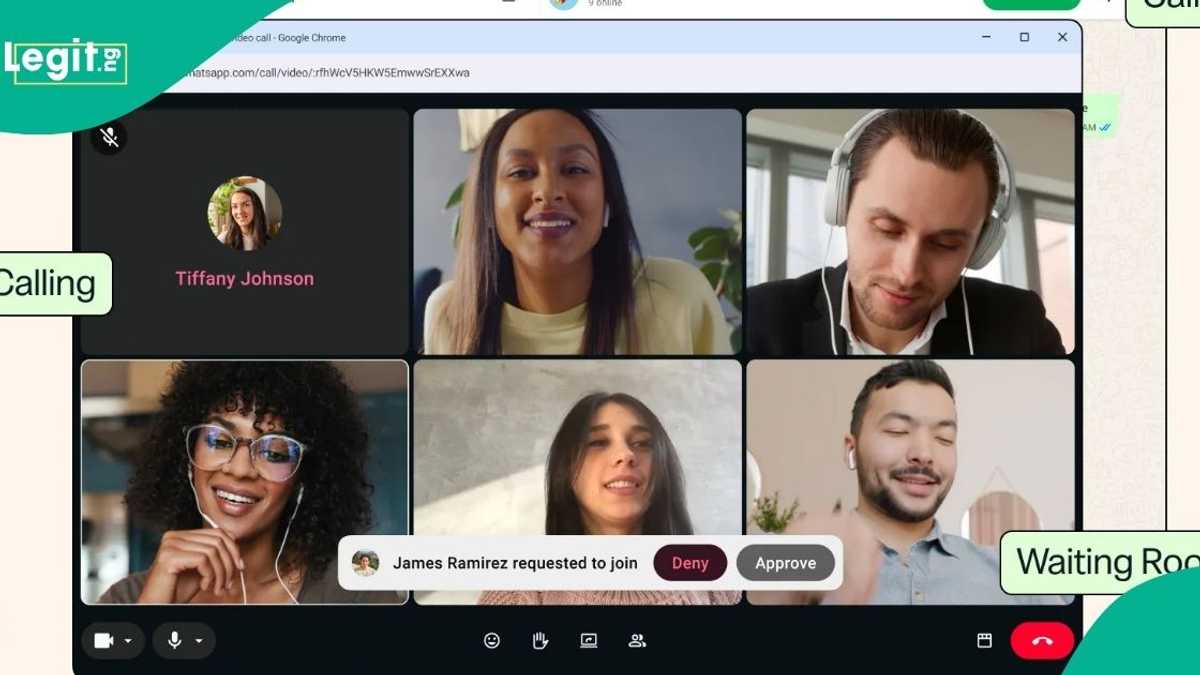Open camera options dropdown arrow

coord(128,642)
